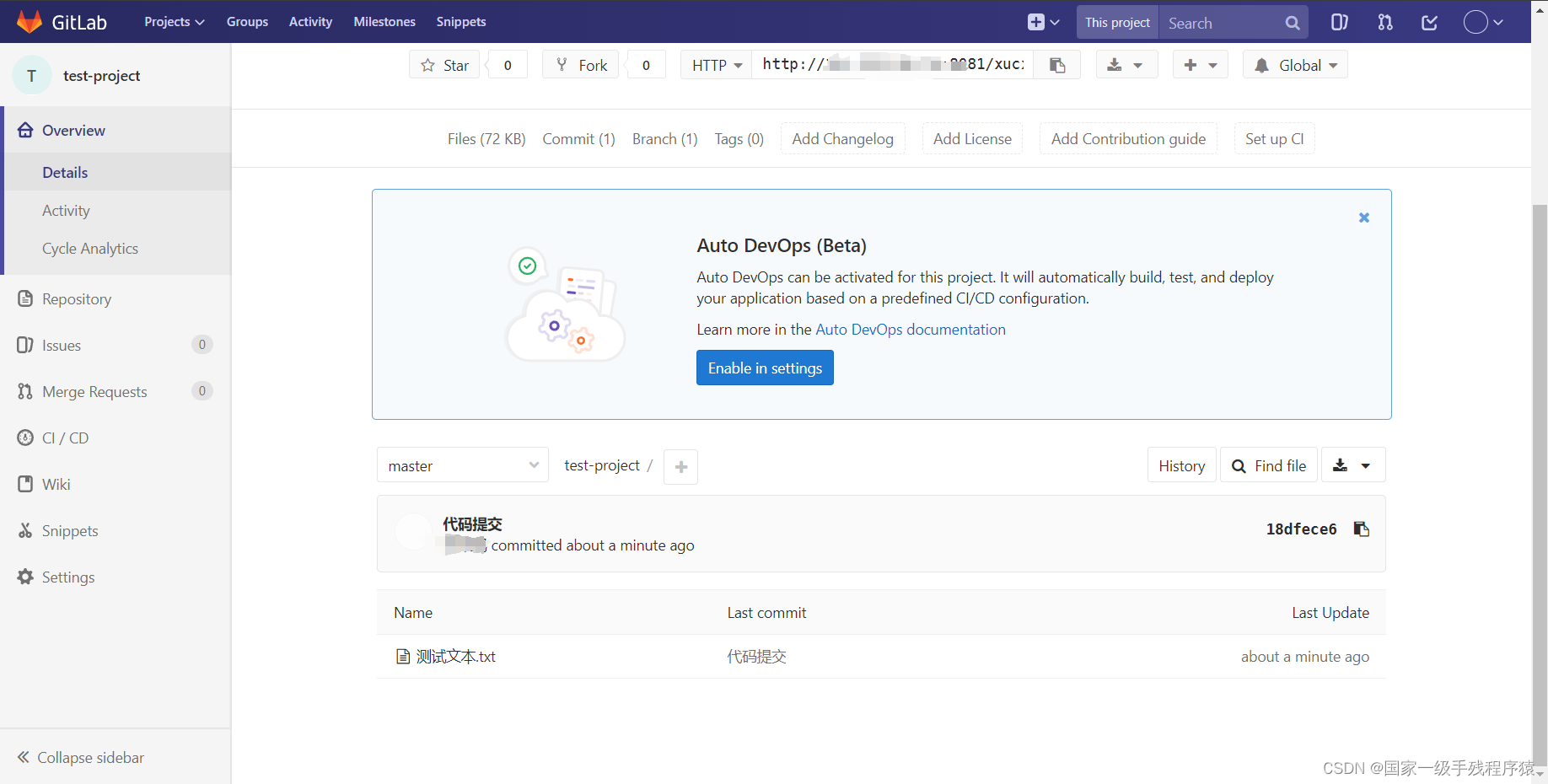Open Tags (0) link
Image resolution: width=1548 pixels, height=784 pixels.
pos(739,139)
